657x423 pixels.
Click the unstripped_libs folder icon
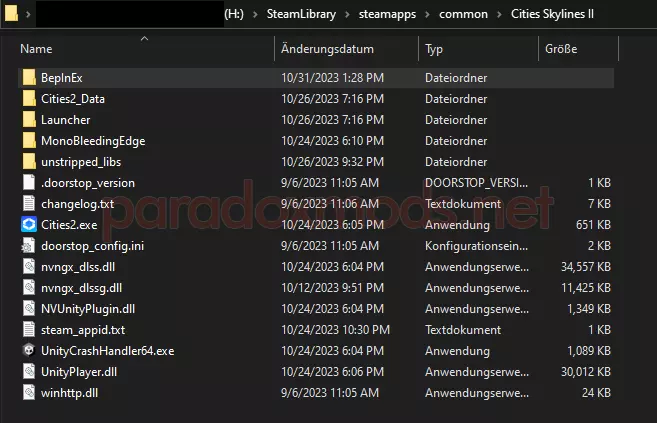click(29, 162)
